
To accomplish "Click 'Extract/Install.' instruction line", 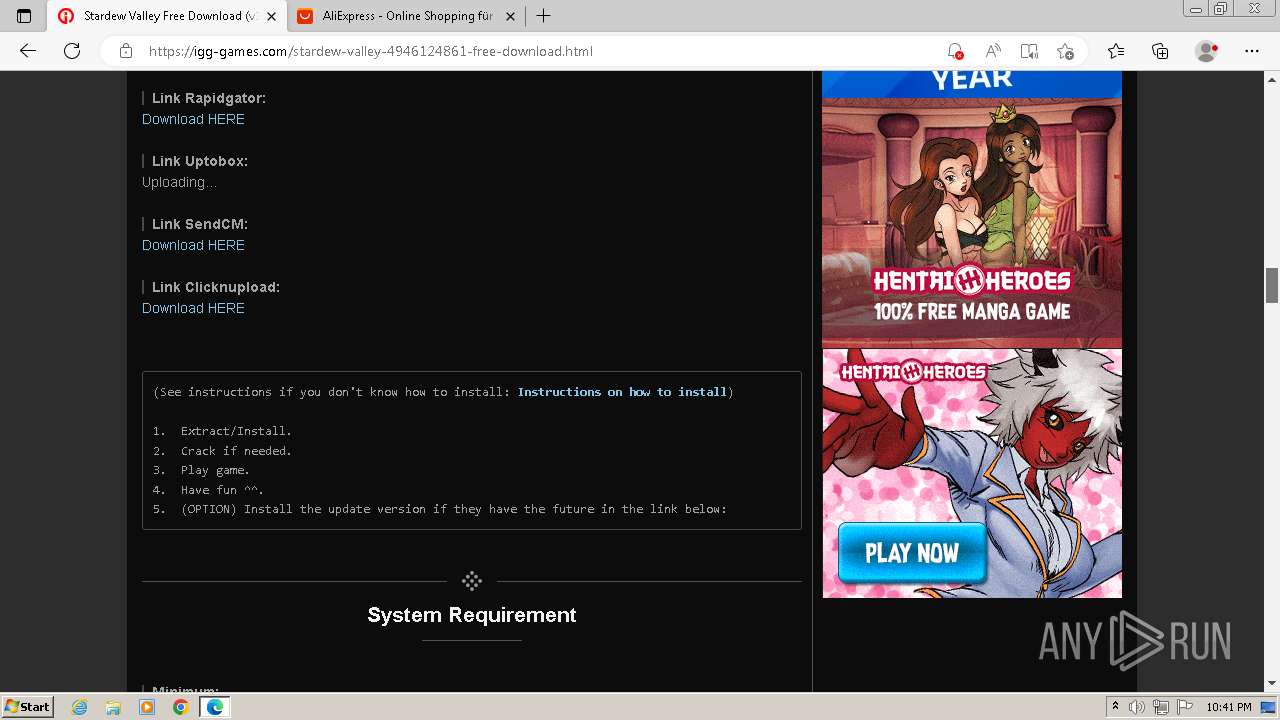I will tap(236, 431).
